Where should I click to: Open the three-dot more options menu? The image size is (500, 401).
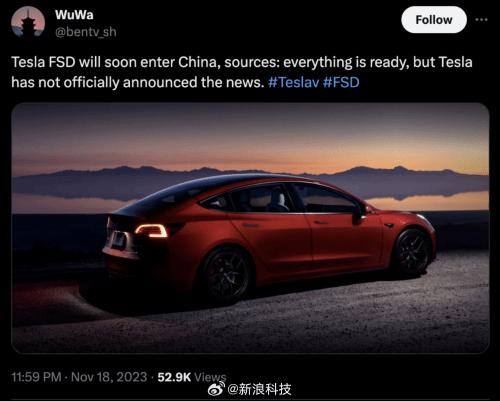[481, 20]
